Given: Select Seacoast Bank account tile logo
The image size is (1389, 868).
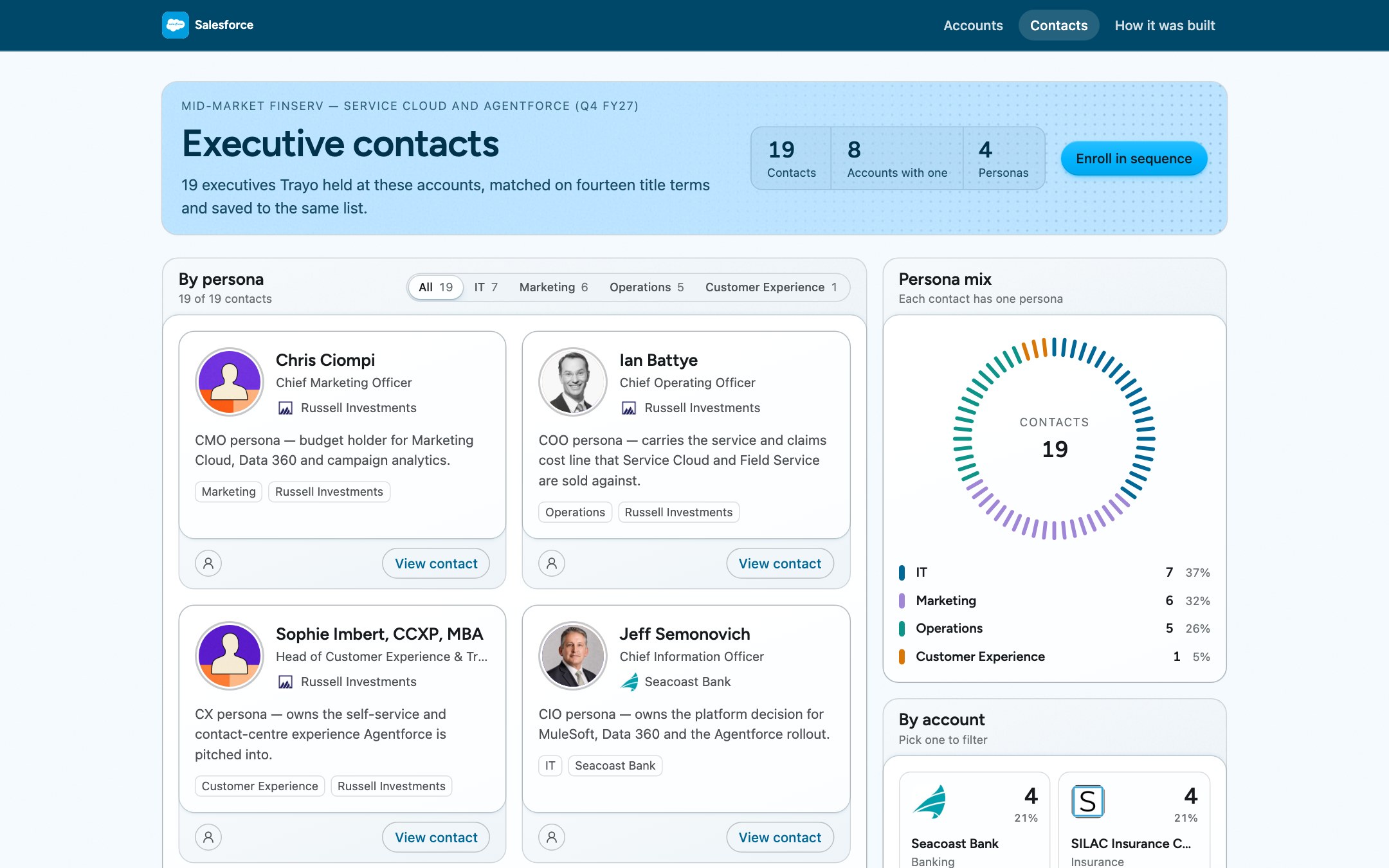Looking at the screenshot, I should (x=929, y=801).
